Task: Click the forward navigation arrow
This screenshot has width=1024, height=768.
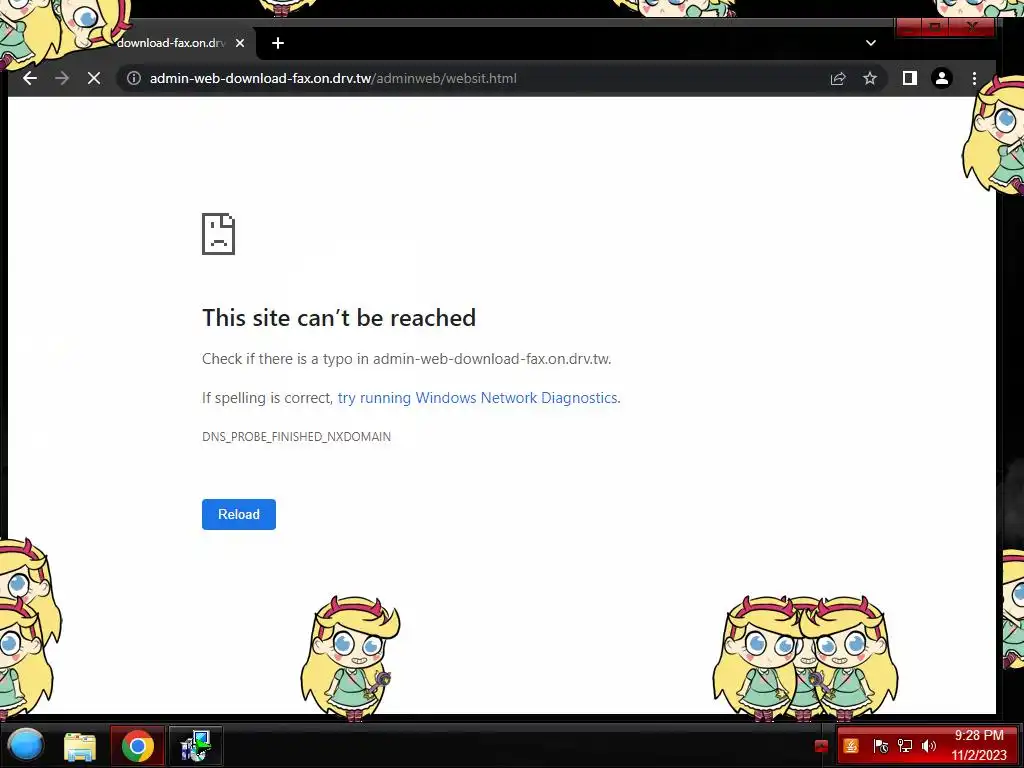Action: click(x=62, y=78)
